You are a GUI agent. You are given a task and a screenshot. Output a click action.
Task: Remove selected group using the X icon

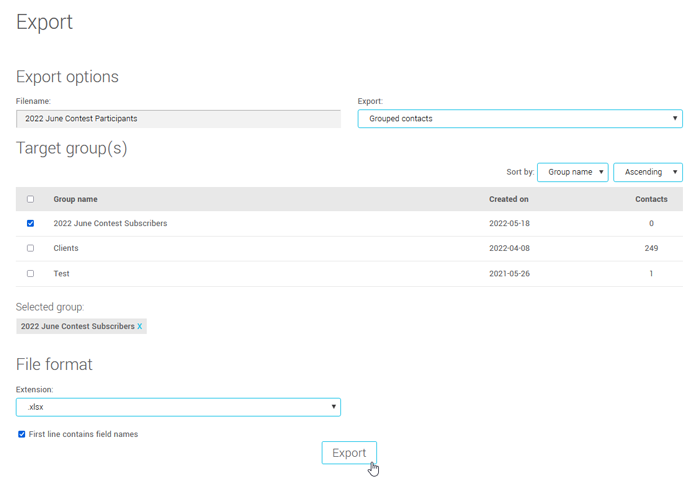(x=140, y=326)
